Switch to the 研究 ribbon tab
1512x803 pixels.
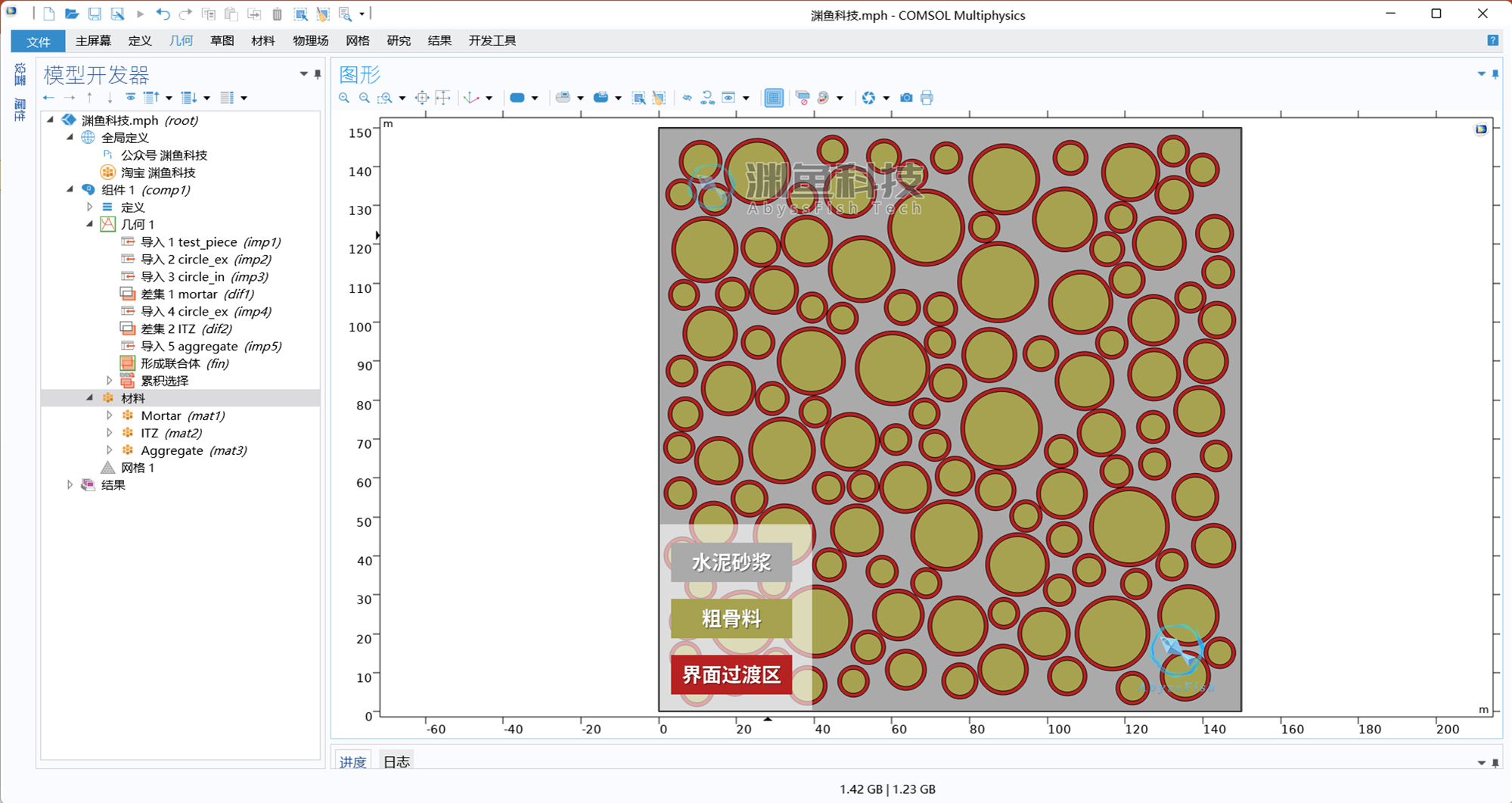tap(399, 41)
